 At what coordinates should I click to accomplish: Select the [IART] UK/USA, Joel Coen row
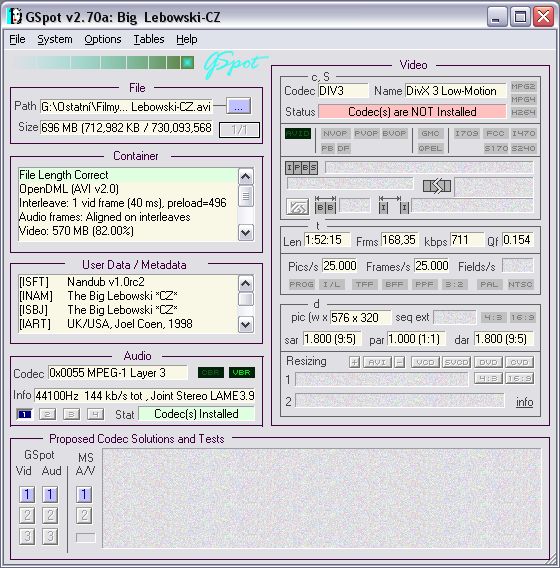click(128, 324)
